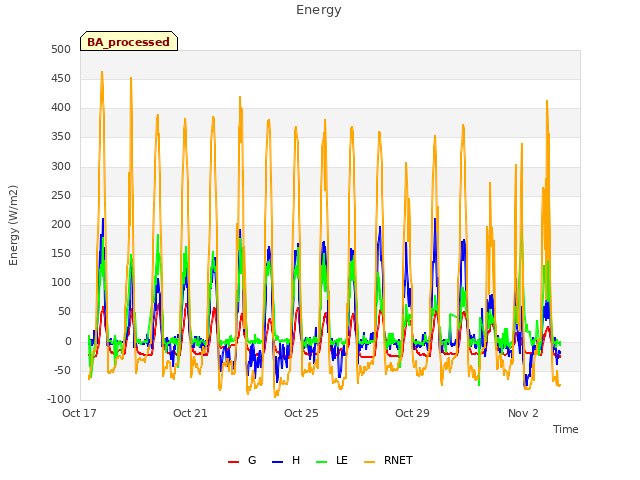Click the 200 y-axis tick label
Screen dimensions: 640x480
pos(61,224)
